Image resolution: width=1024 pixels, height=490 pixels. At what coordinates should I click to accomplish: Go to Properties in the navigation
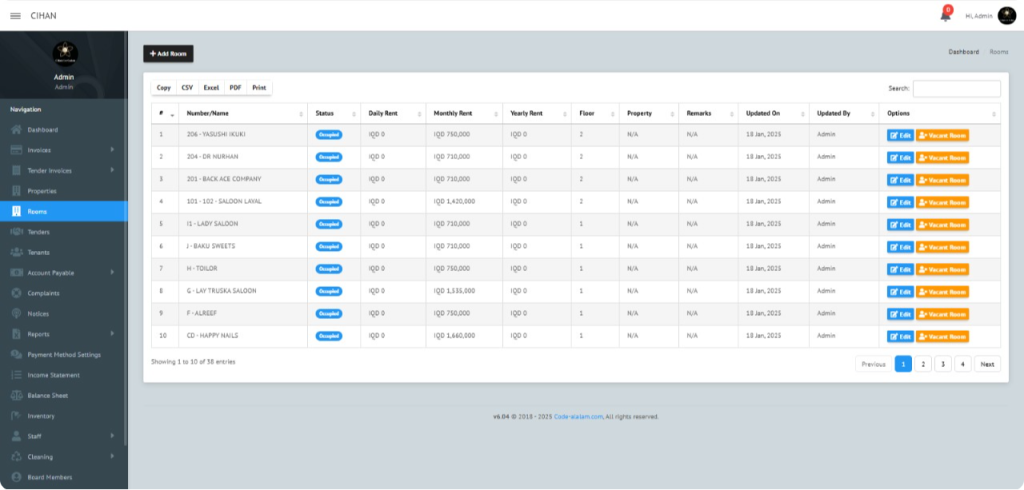(42, 191)
